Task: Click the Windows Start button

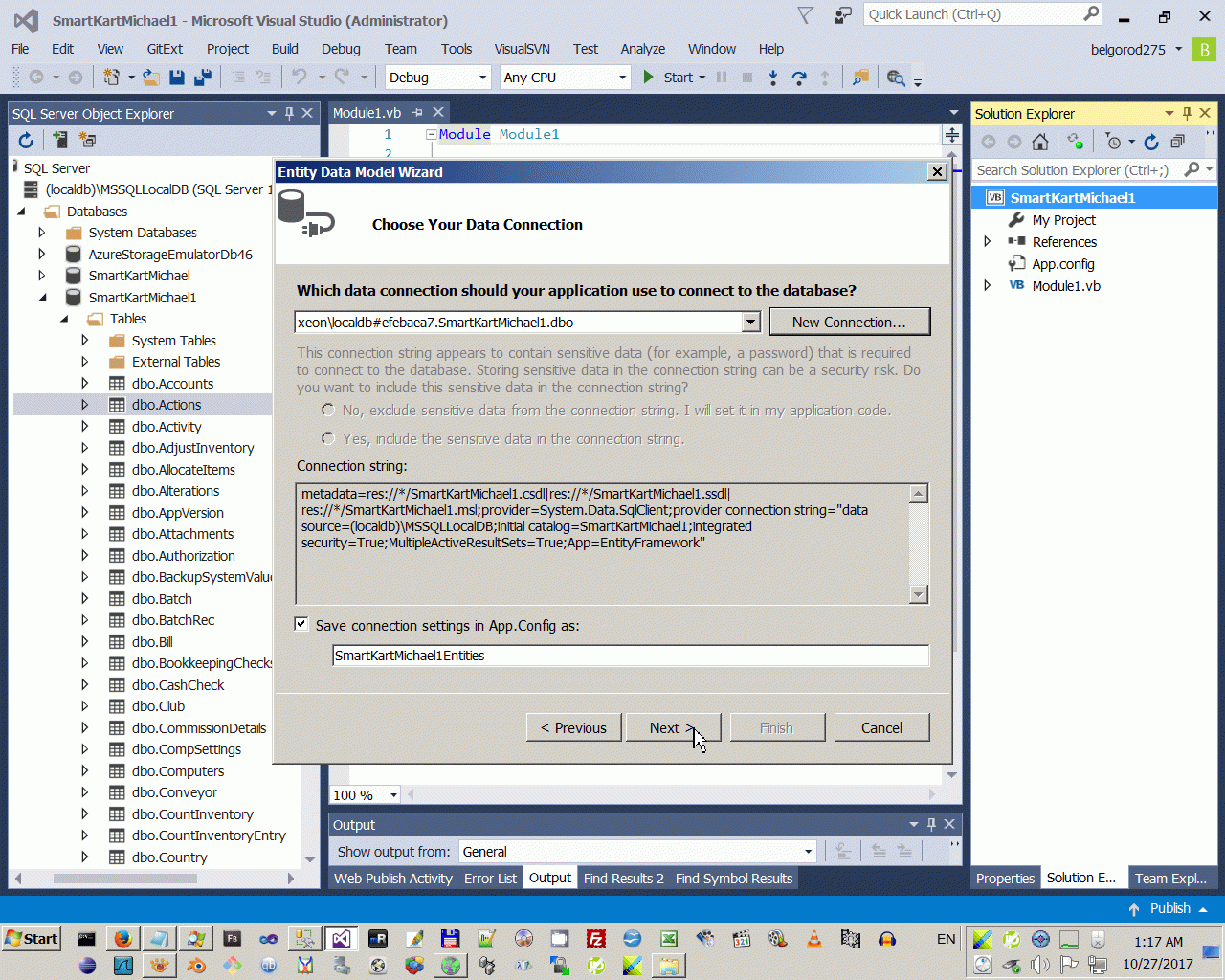Action: coord(32,939)
